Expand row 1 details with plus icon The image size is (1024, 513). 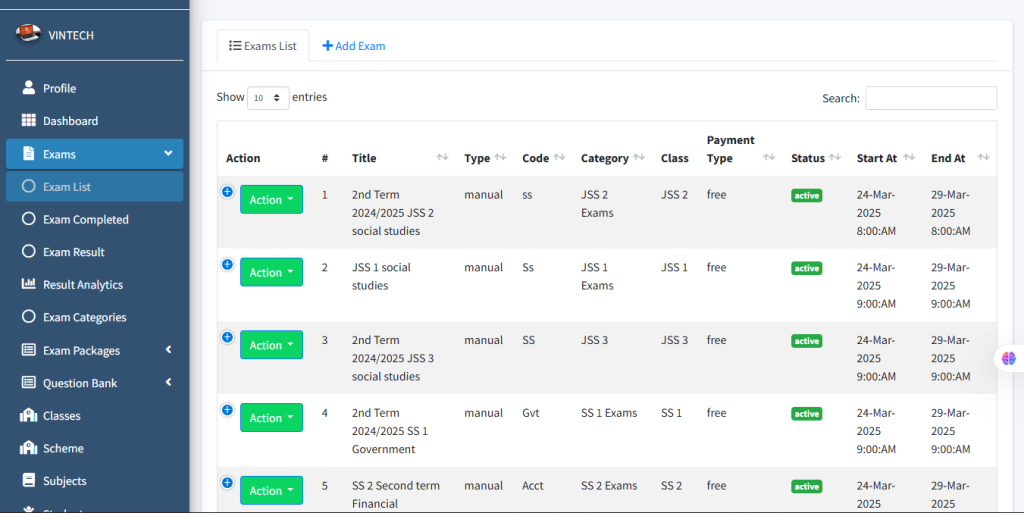point(227,192)
